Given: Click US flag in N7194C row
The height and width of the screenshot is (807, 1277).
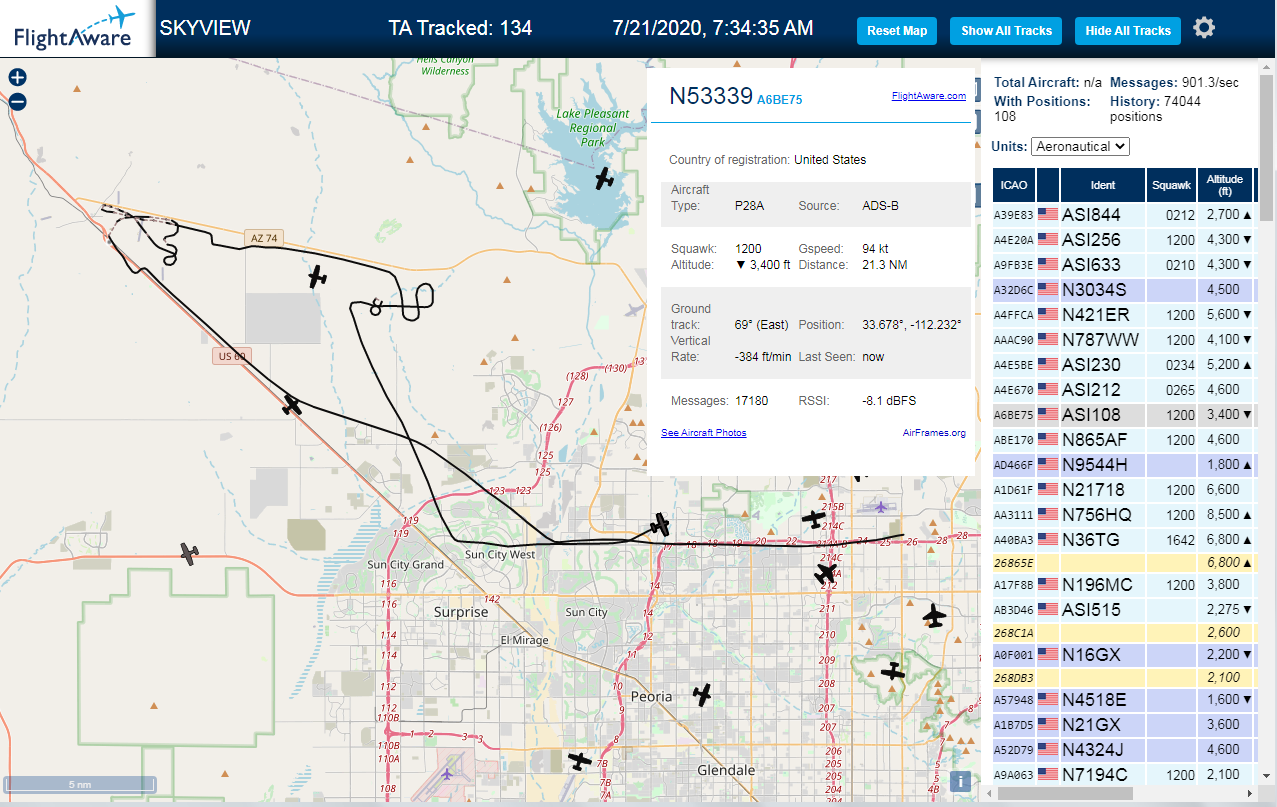Looking at the screenshot, I should point(1048,774).
